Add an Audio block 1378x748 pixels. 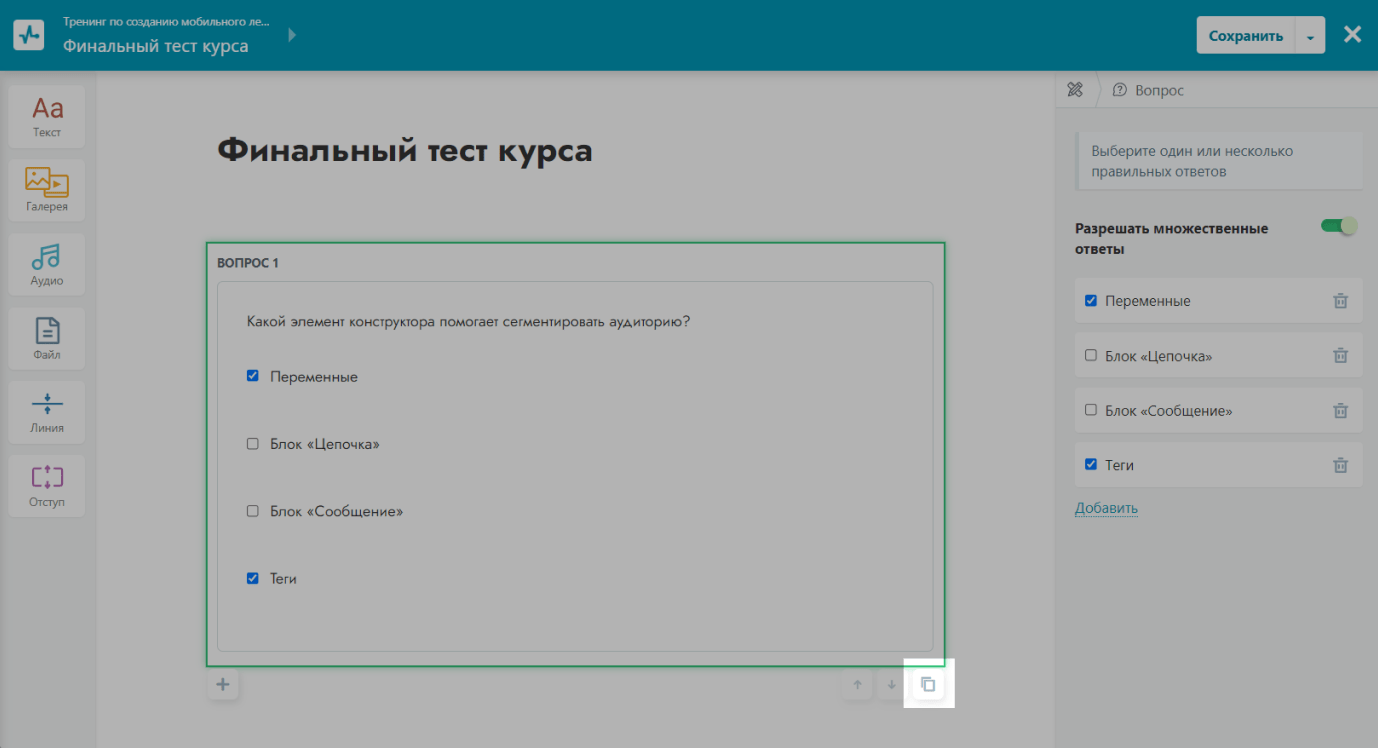(x=47, y=264)
